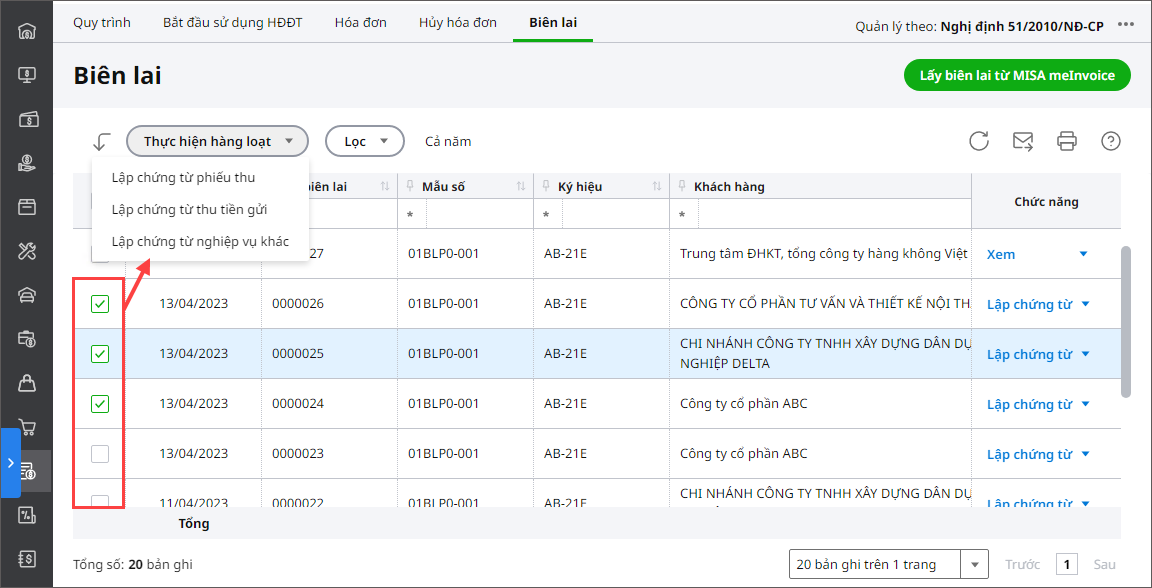Click the send email envelope icon

click(x=1023, y=141)
